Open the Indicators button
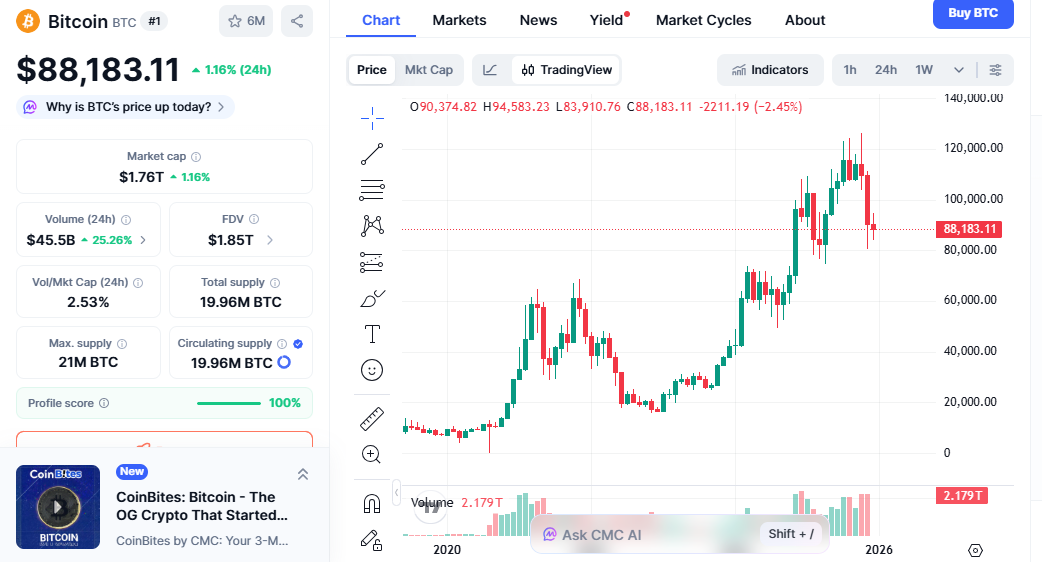Image resolution: width=1042 pixels, height=562 pixels. coord(770,70)
